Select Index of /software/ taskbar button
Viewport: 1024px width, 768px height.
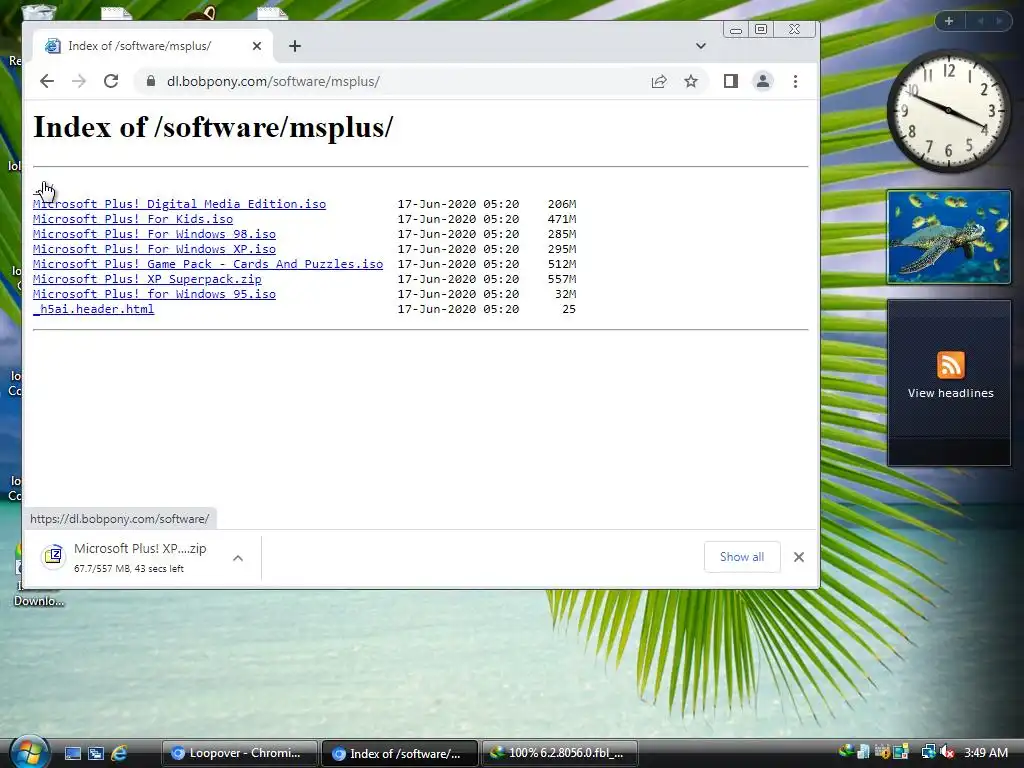tap(400, 754)
